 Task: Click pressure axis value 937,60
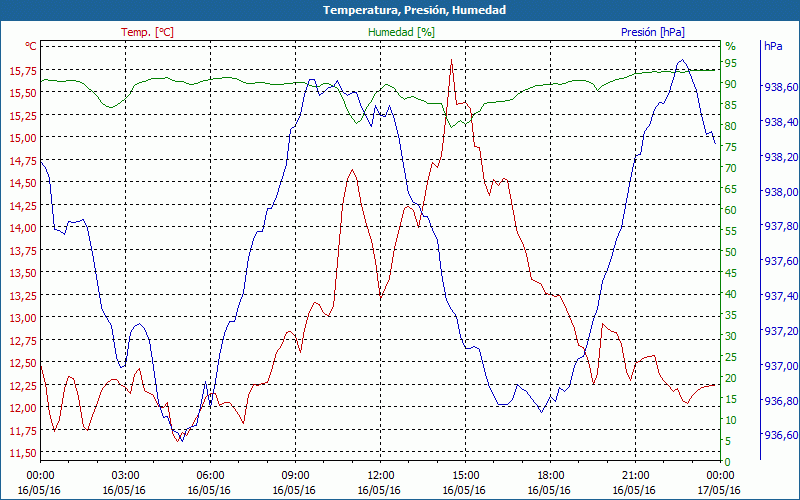[781, 261]
